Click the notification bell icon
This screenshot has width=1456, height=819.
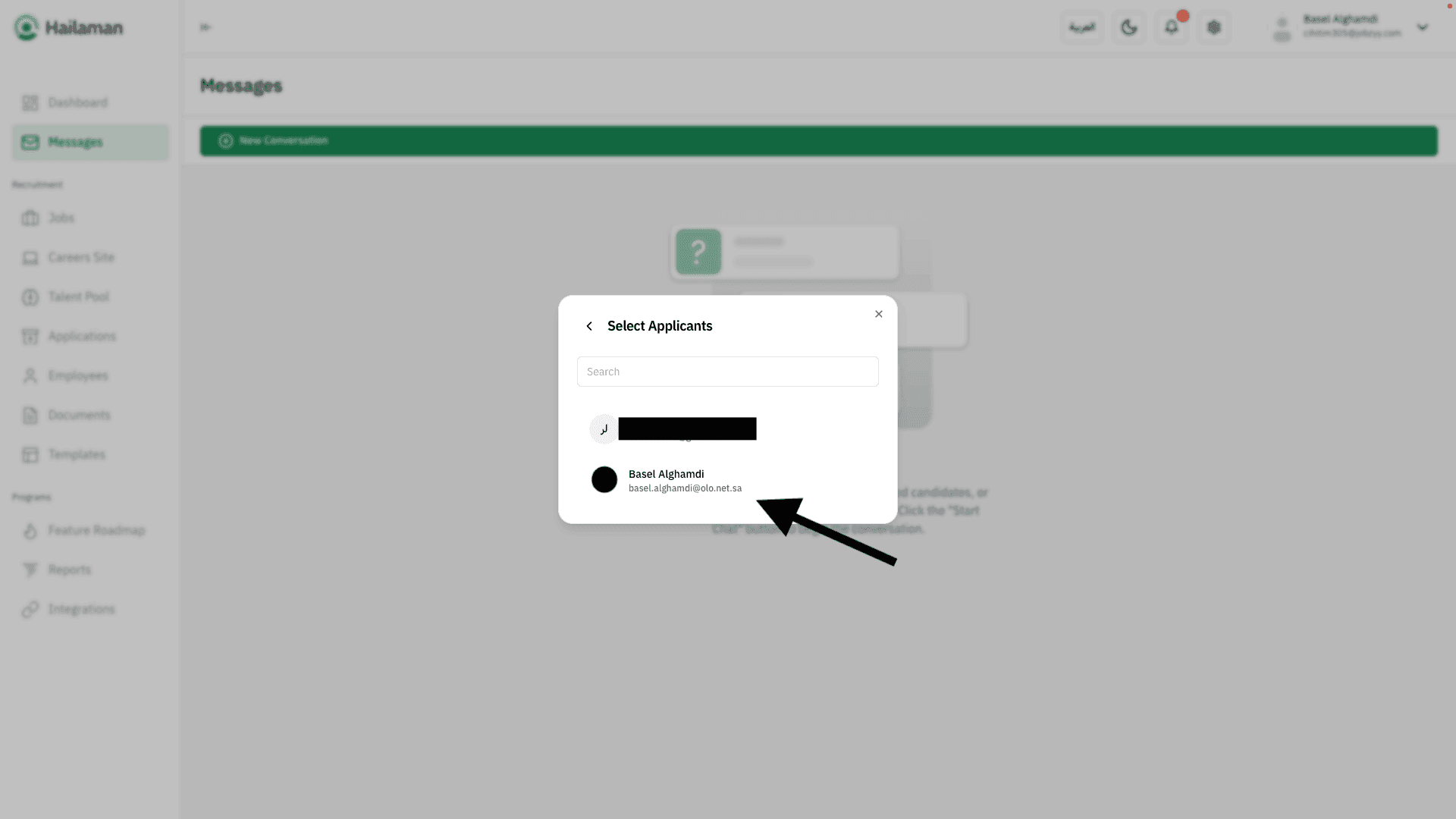(x=1172, y=27)
